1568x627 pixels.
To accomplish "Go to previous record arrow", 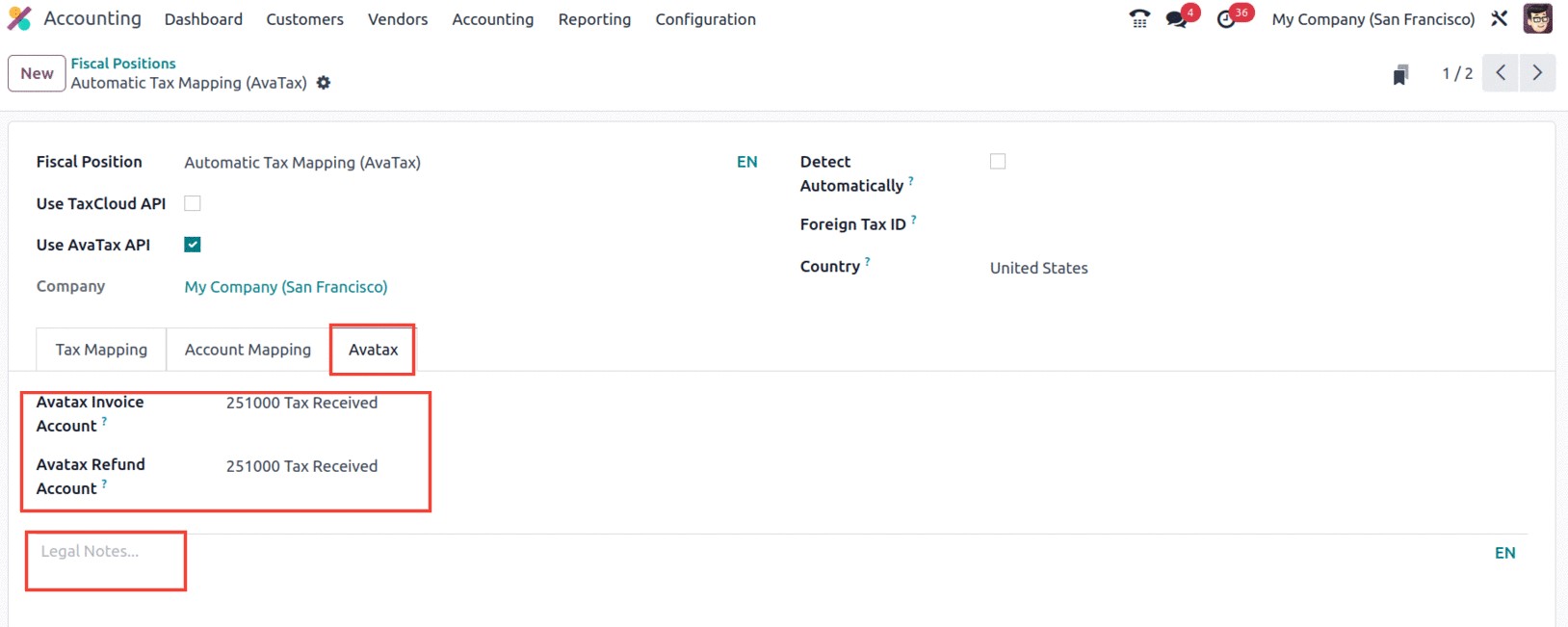I will [1501, 73].
